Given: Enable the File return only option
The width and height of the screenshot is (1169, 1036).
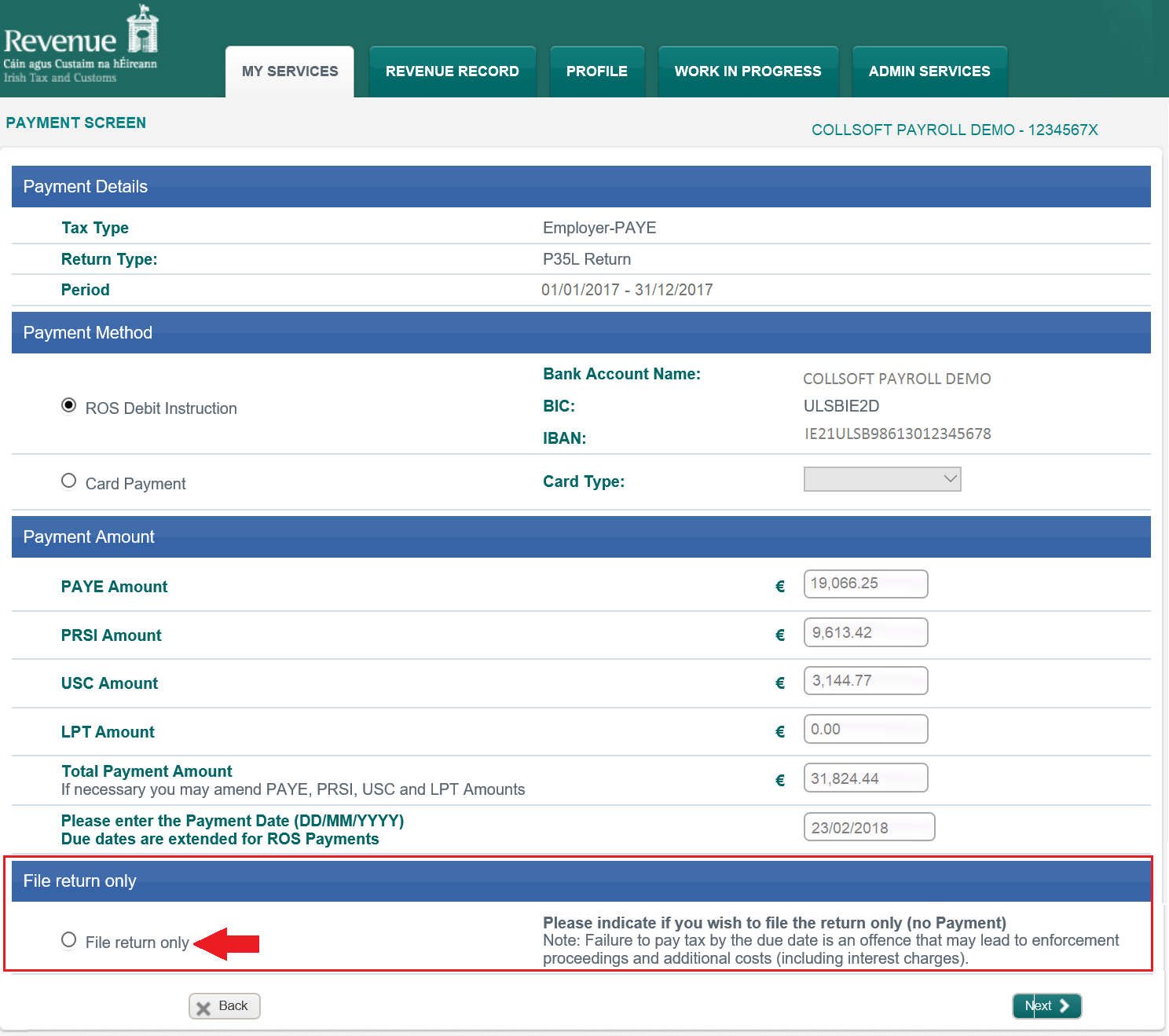Looking at the screenshot, I should (69, 940).
